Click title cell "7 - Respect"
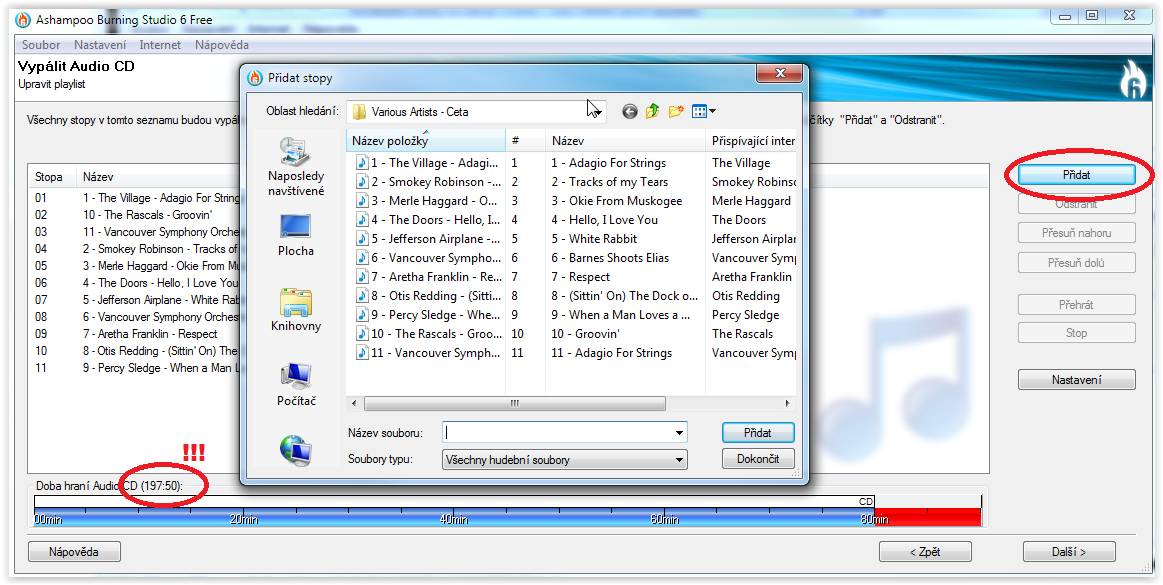 coord(580,277)
